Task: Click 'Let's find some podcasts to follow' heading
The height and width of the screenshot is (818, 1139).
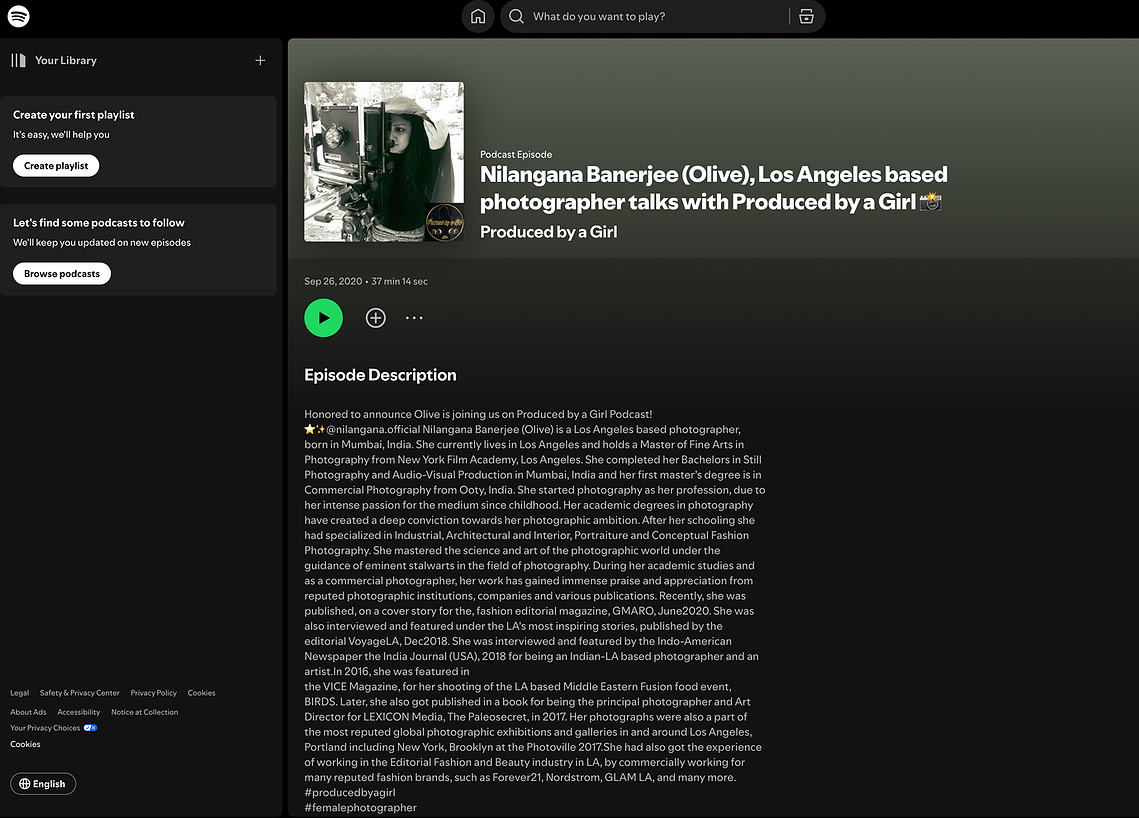Action: pyautogui.click(x=99, y=223)
